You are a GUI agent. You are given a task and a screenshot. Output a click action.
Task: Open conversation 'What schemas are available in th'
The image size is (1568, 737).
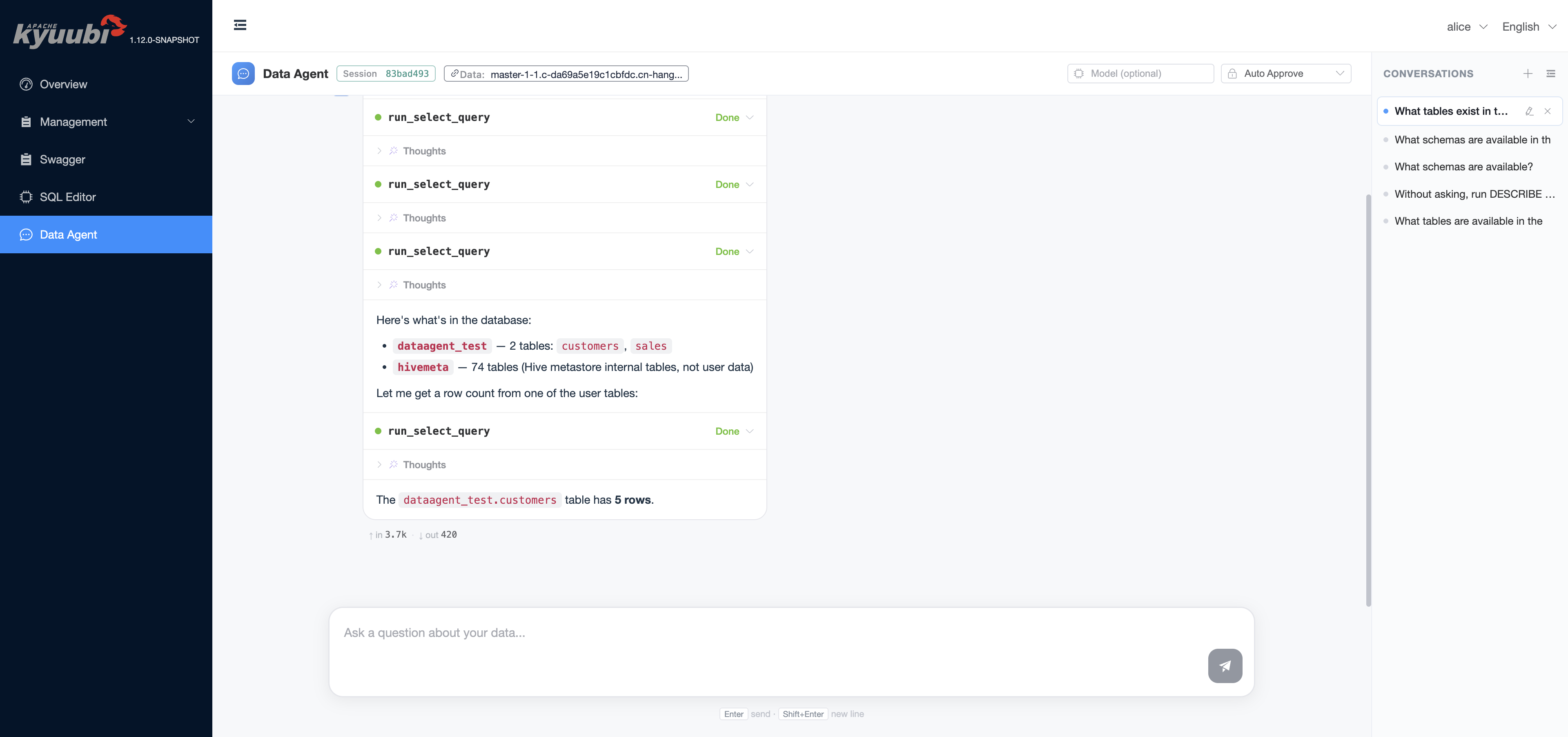(1470, 139)
